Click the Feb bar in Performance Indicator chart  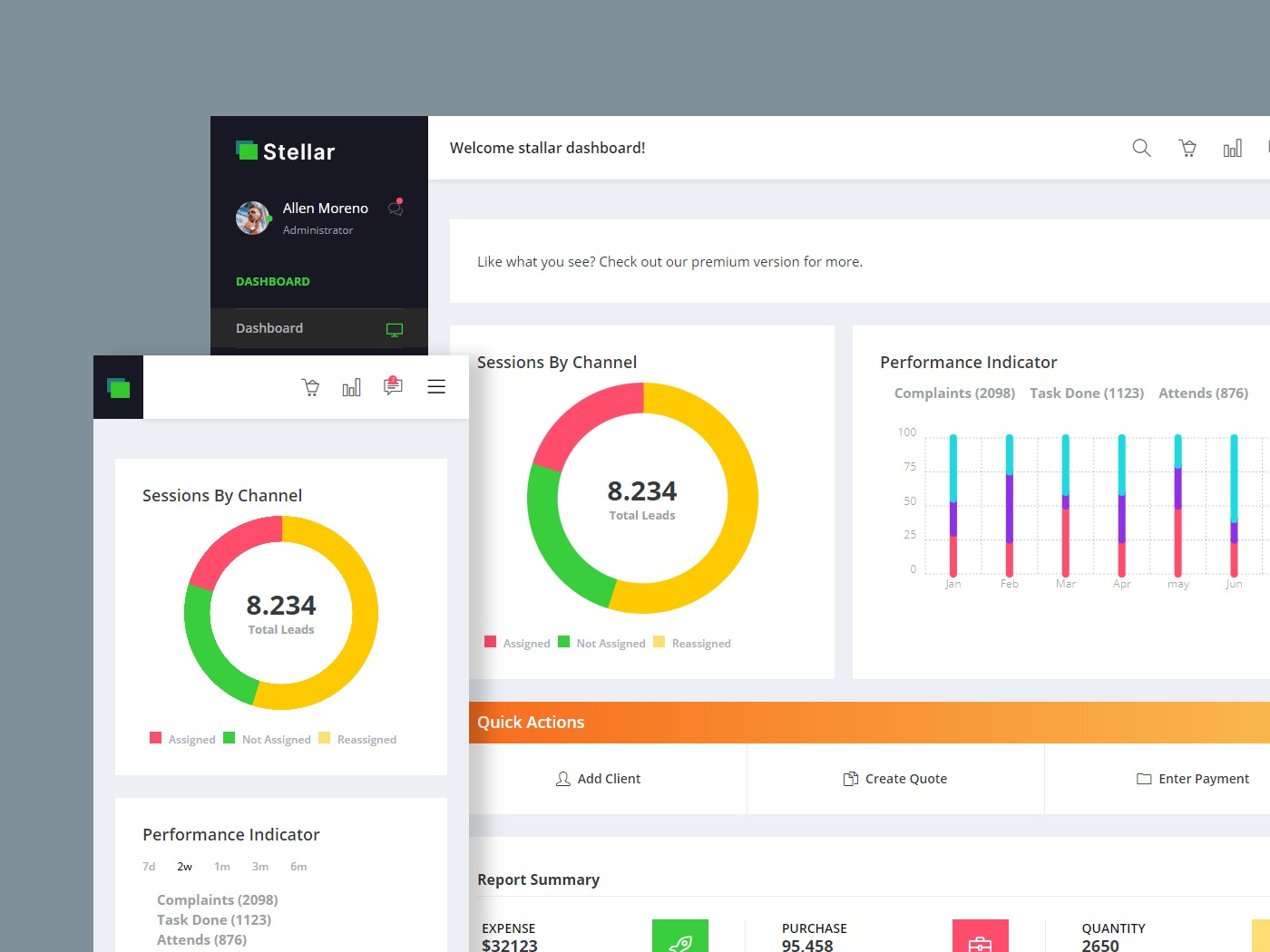click(x=1010, y=505)
